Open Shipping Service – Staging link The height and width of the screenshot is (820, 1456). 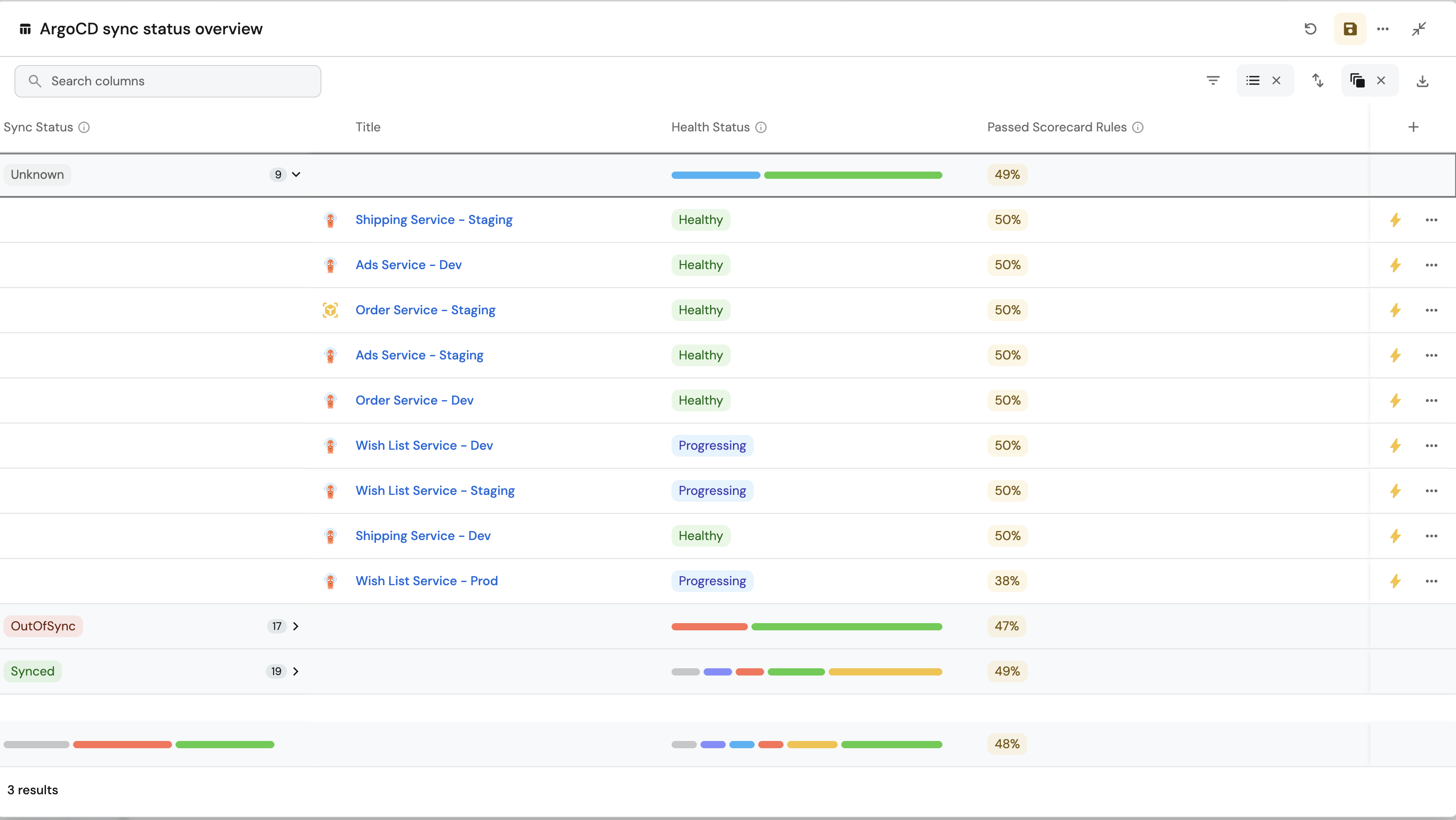pos(434,219)
